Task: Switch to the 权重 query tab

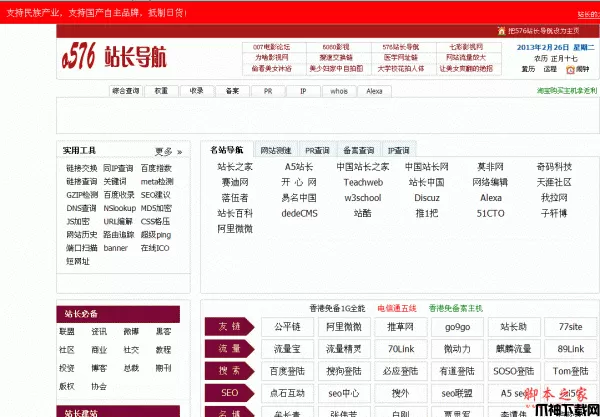Action: [x=161, y=91]
